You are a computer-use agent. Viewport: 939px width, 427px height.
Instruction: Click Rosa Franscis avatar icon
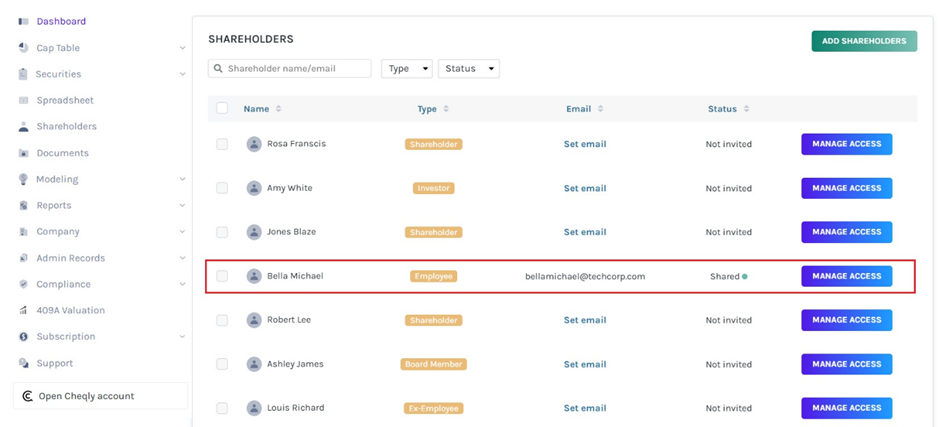[254, 144]
